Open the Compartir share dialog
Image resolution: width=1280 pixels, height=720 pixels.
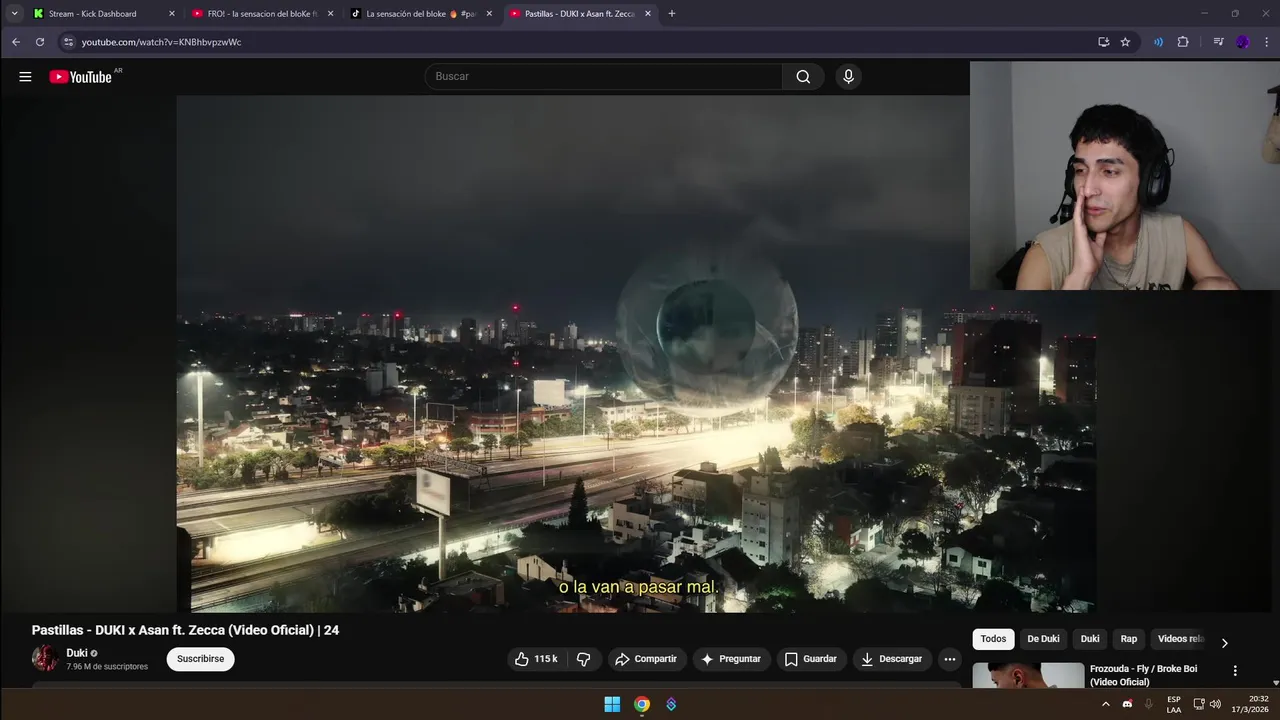point(646,659)
